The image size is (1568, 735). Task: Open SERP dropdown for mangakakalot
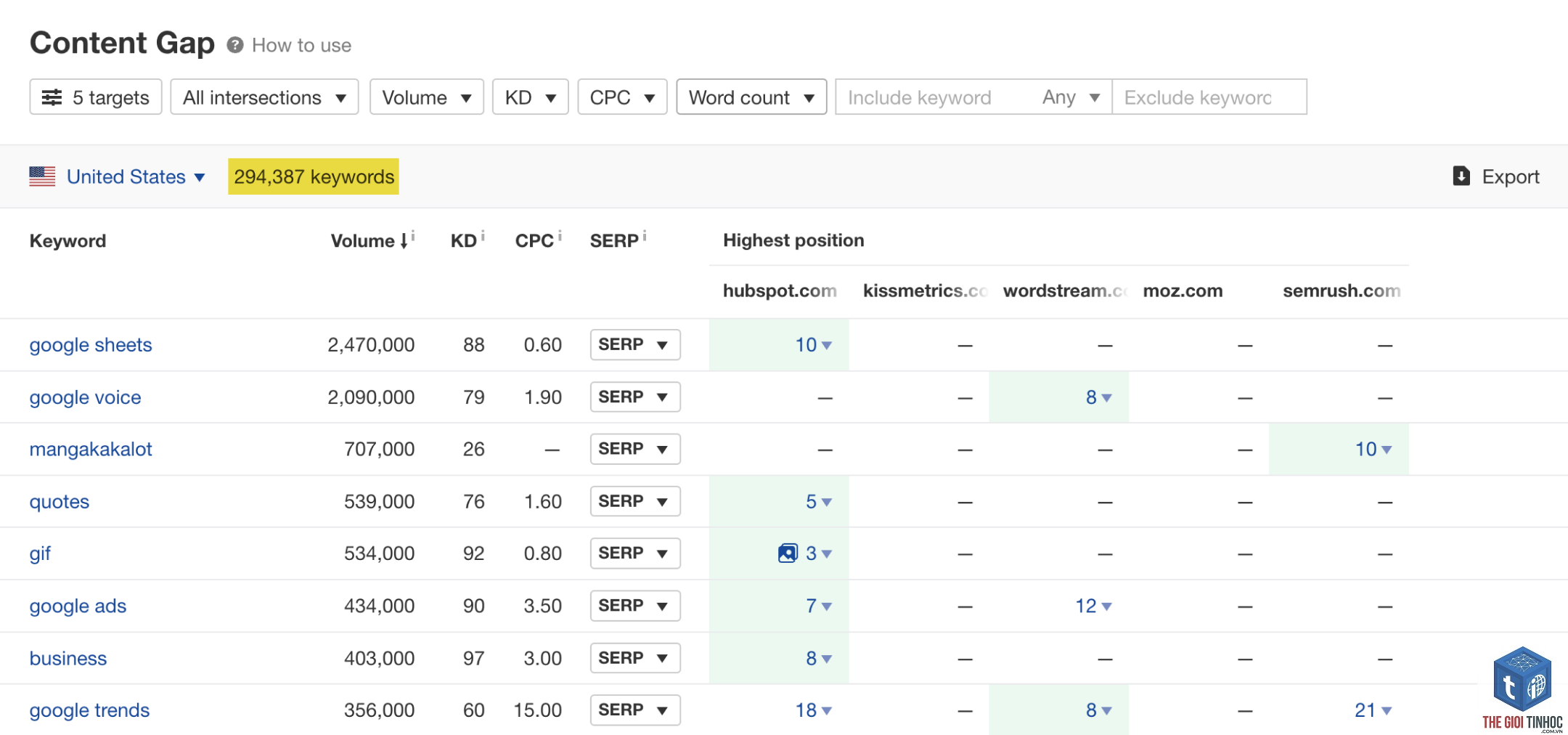(635, 449)
